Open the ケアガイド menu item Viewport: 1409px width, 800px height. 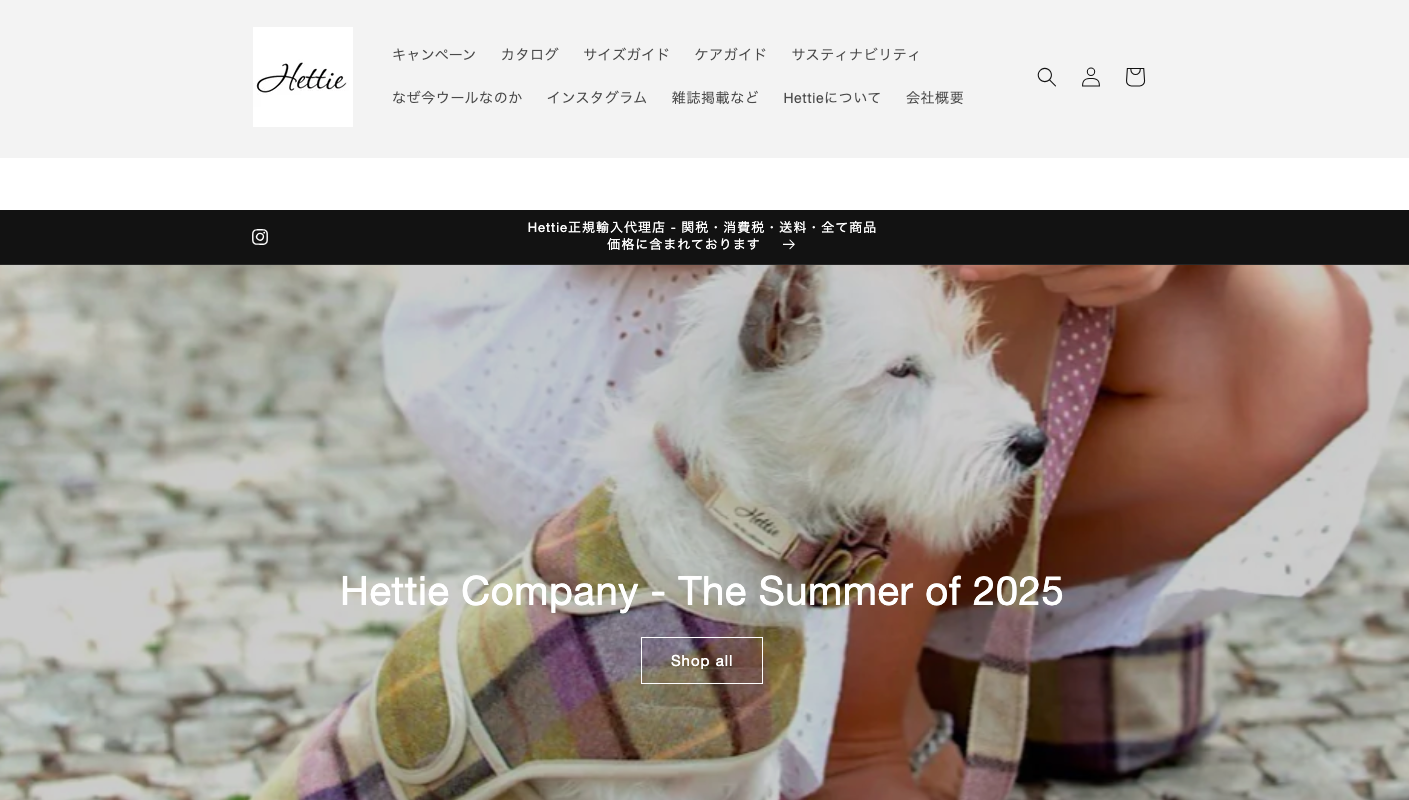coord(731,54)
